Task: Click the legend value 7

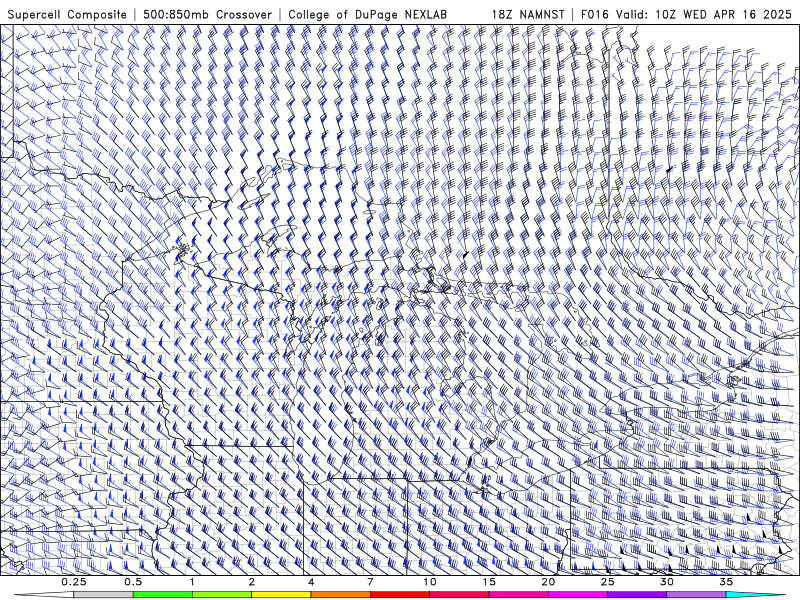Action: (x=370, y=582)
